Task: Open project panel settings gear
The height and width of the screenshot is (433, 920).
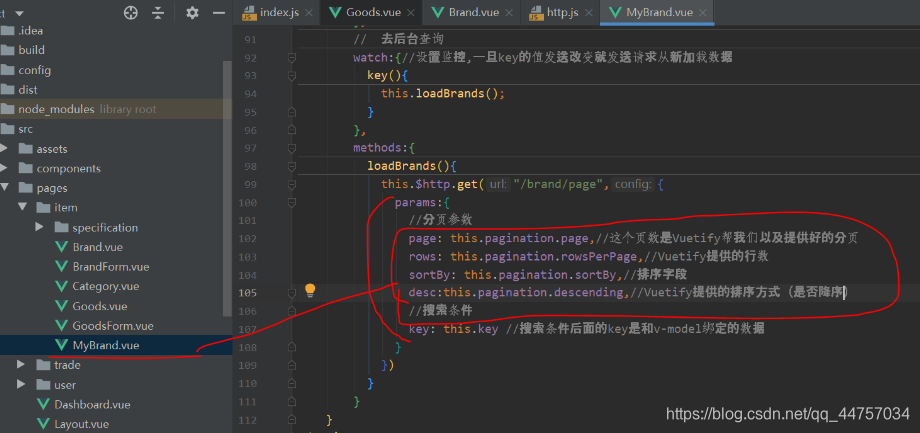Action: coord(192,12)
